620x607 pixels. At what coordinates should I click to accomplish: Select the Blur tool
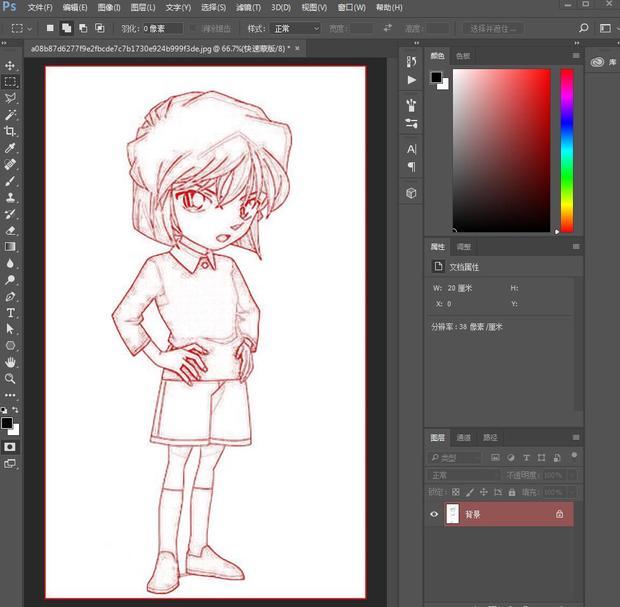coord(10,263)
